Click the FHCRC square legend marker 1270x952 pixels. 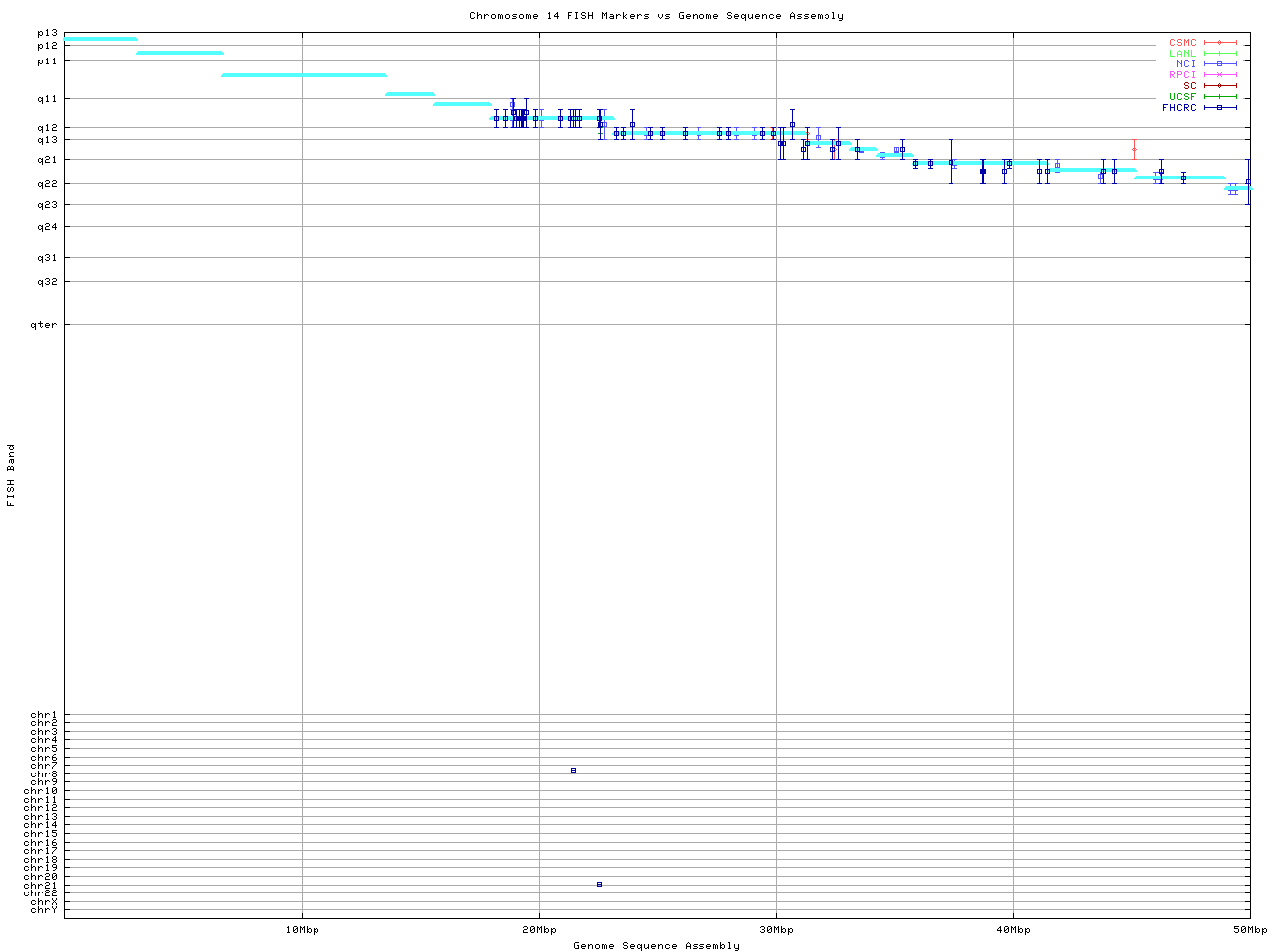coord(1219,108)
